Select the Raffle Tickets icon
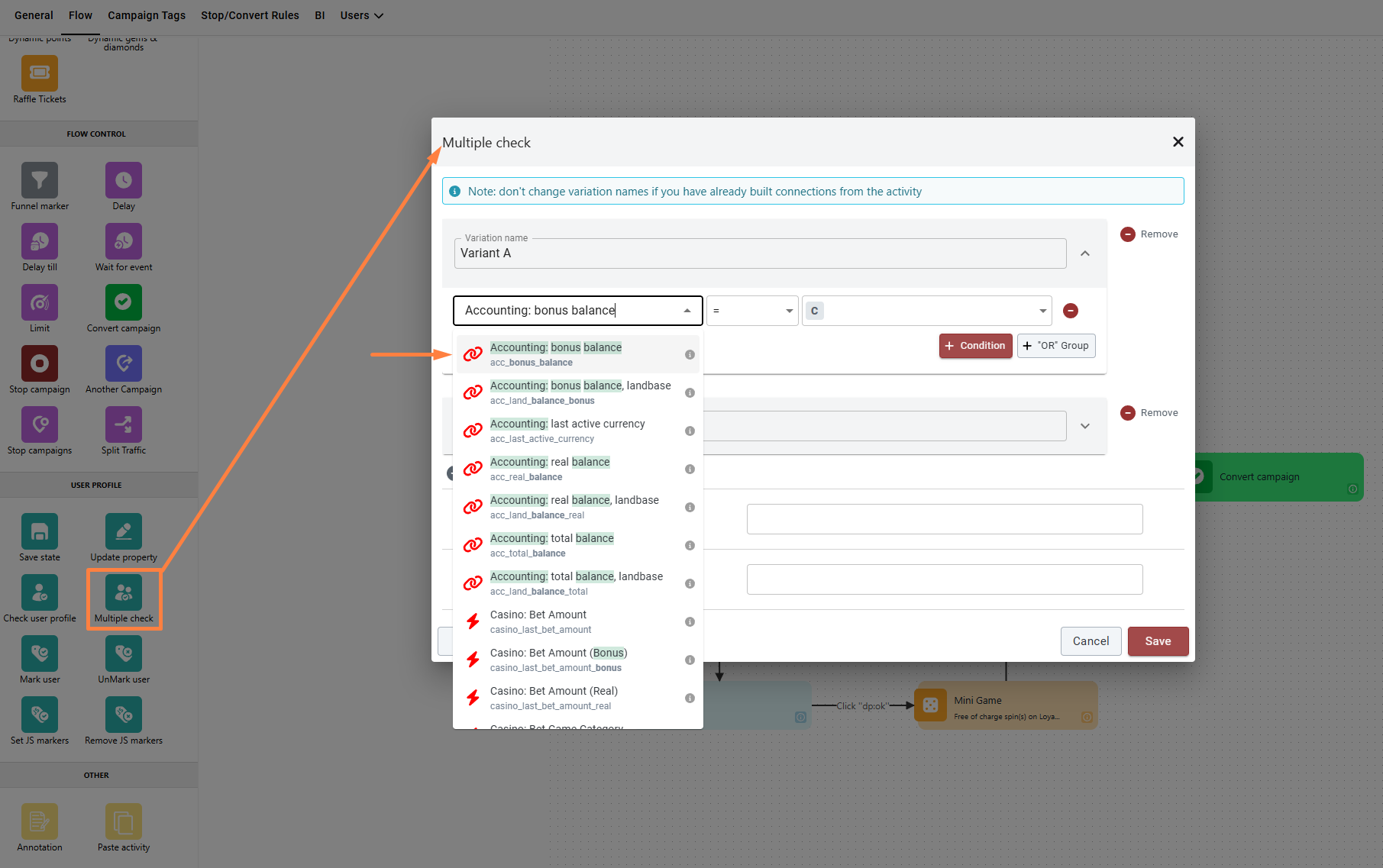The image size is (1383, 868). click(40, 74)
